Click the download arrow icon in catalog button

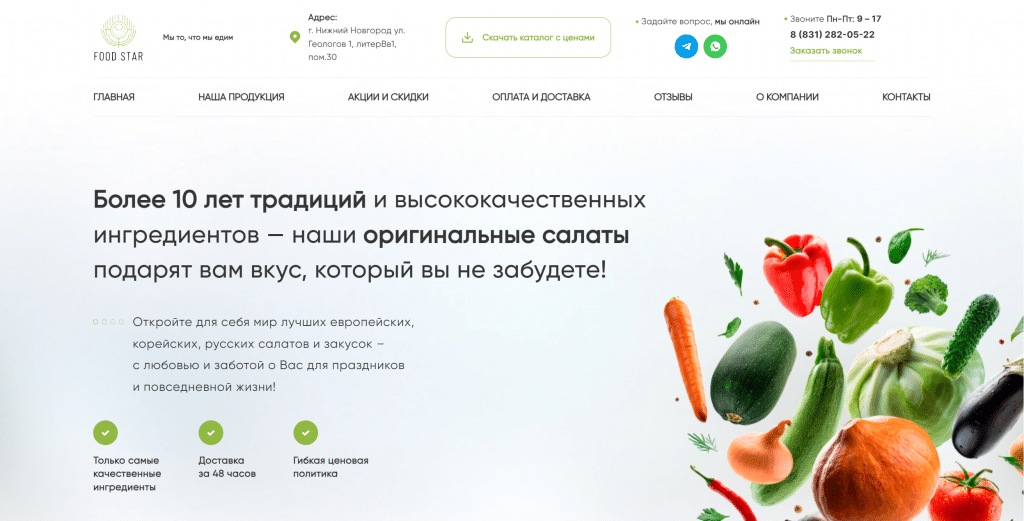[467, 38]
